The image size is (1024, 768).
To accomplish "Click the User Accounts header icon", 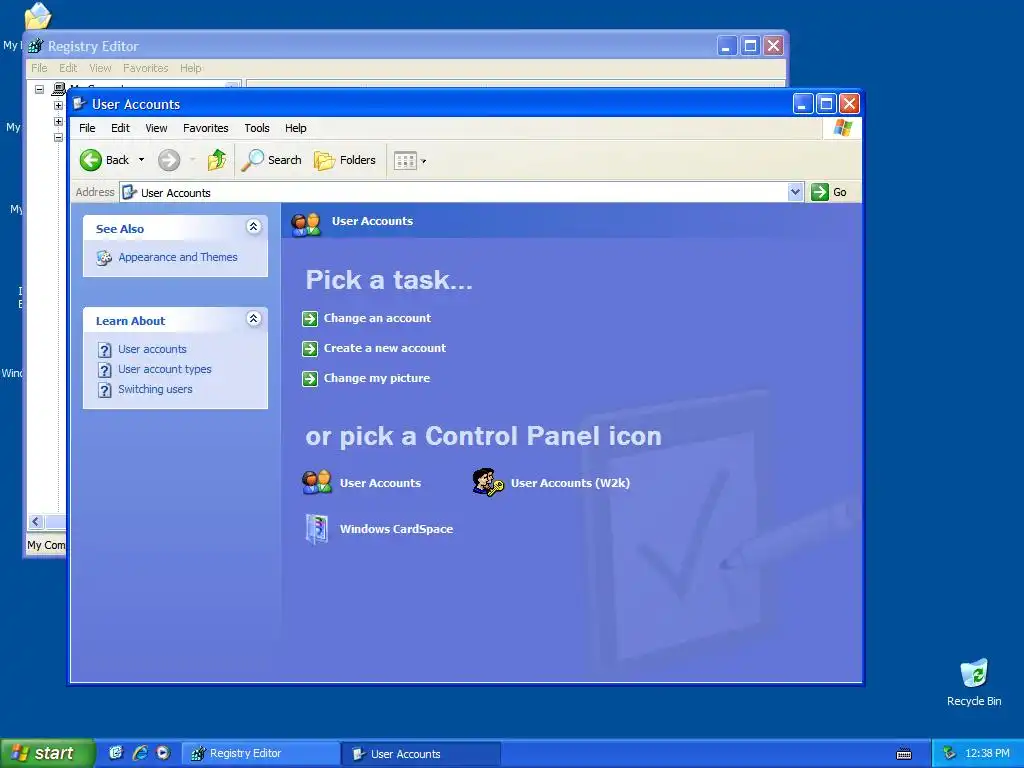I will click(x=306, y=224).
